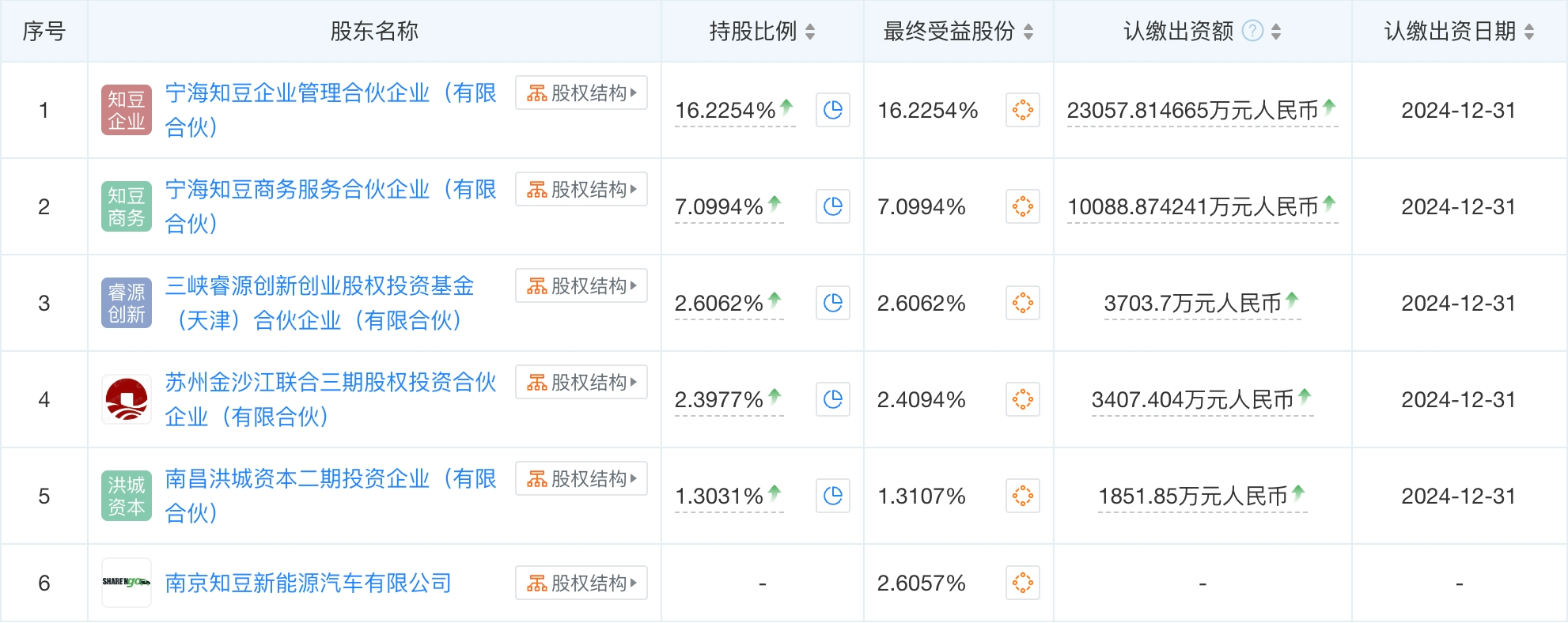Click beneficial share icon beside 2.6062%

pyautogui.click(x=1023, y=303)
